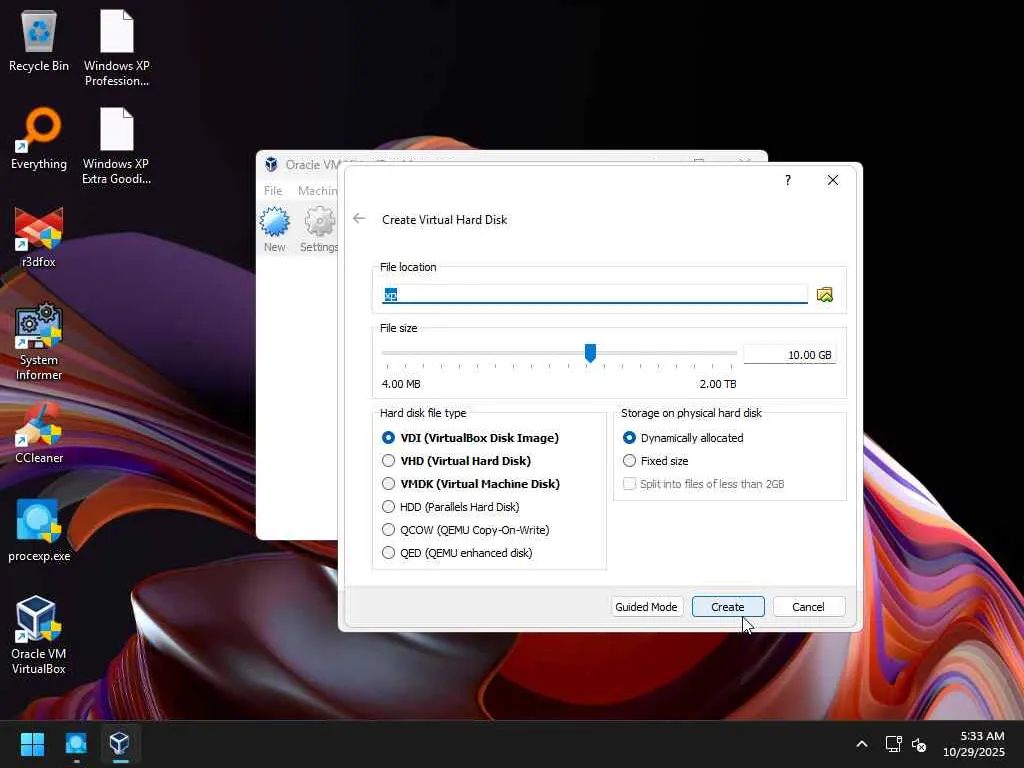Select VDI (VirtualBox Disk Image) type

[x=470, y=438]
